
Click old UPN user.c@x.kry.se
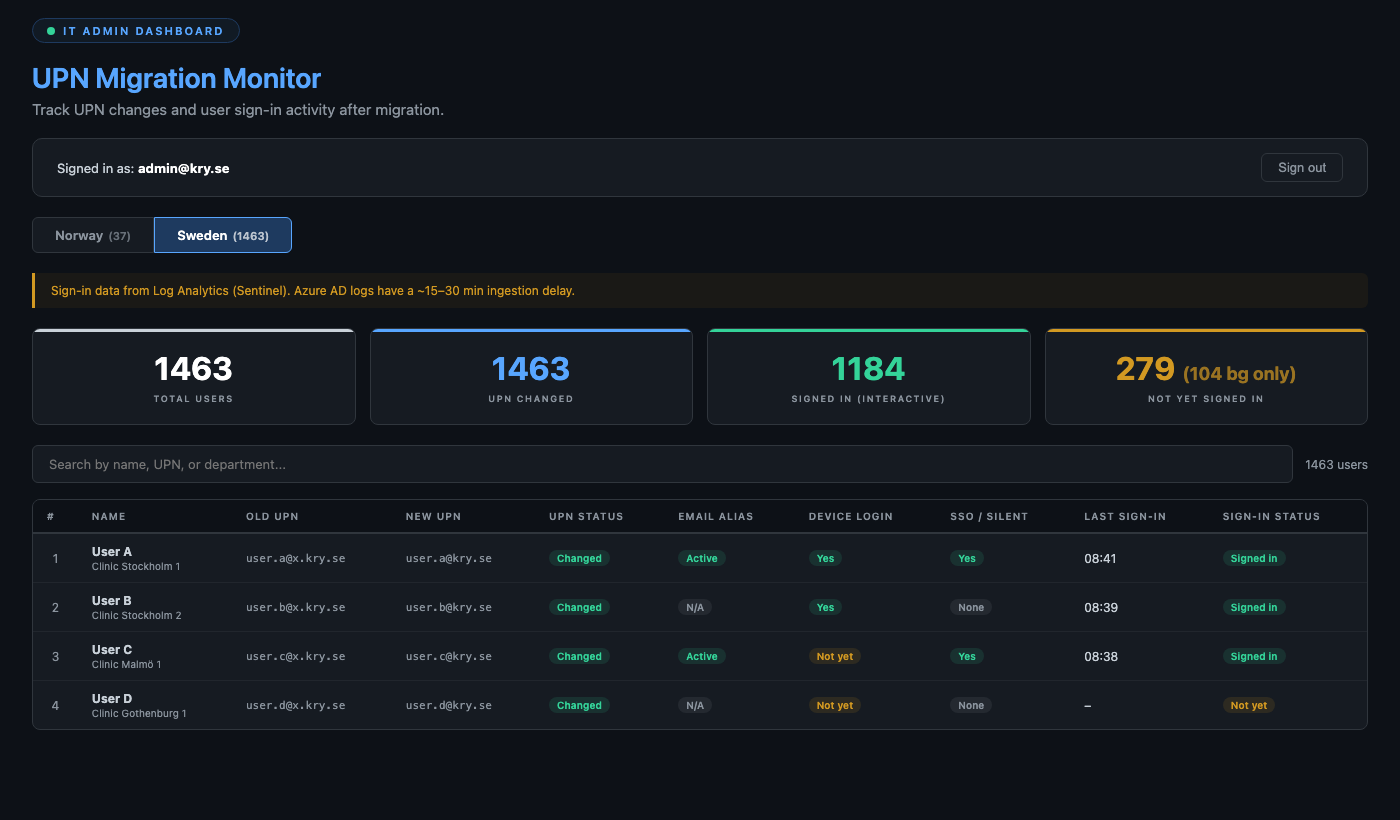click(296, 656)
